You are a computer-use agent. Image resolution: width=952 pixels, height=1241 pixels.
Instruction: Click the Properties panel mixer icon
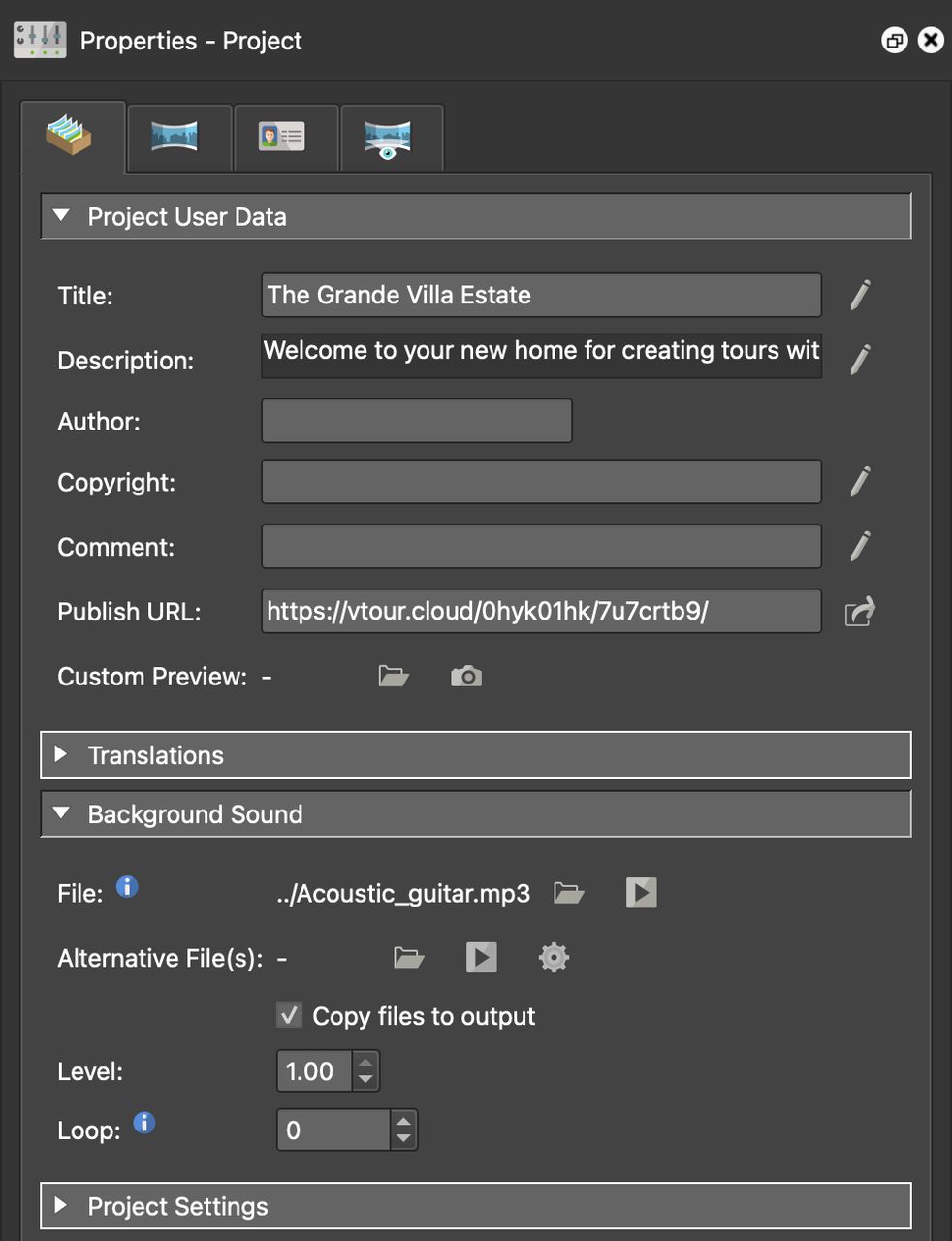(x=40, y=40)
